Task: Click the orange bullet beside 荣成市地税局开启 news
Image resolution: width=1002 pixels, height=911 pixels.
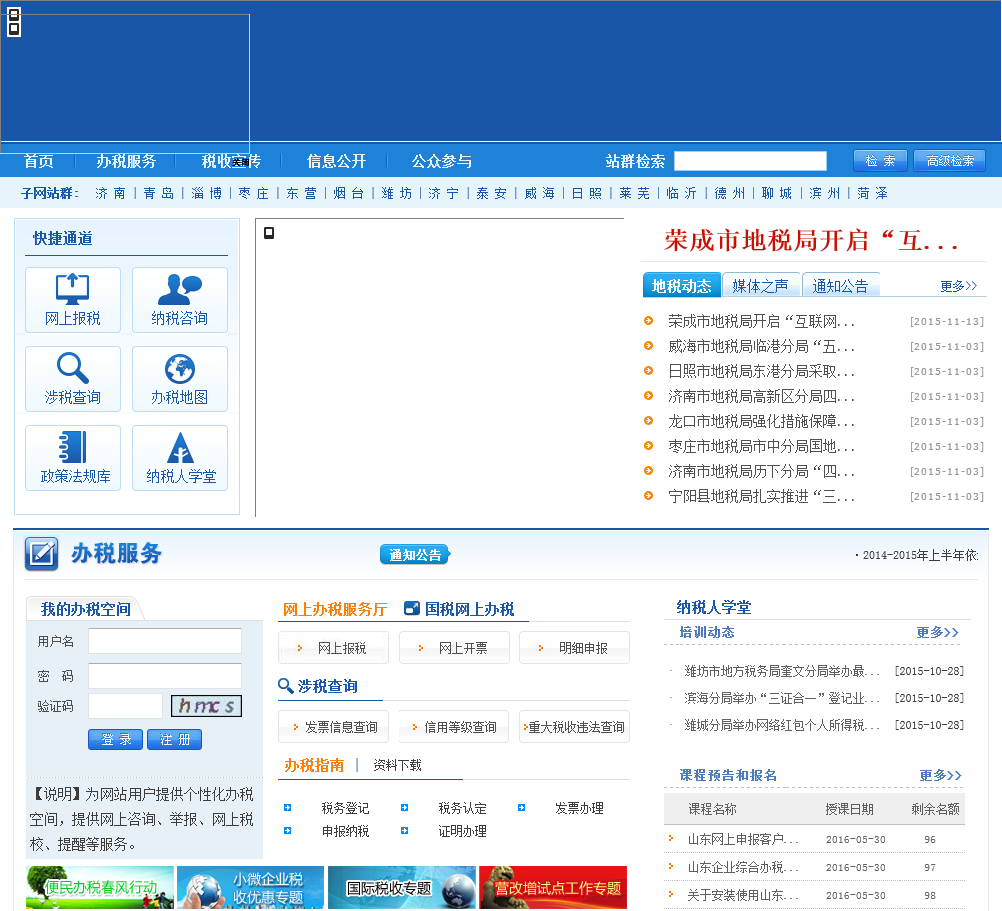Action: pyautogui.click(x=649, y=321)
